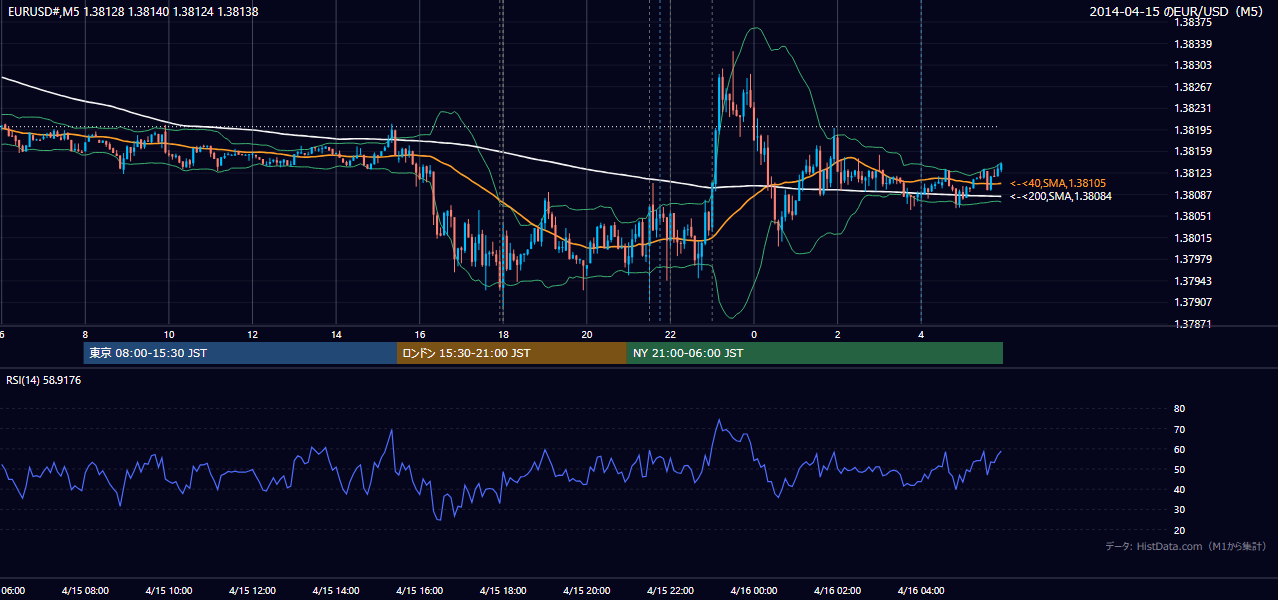Click the 1.38303 price axis label
1278x600 pixels.
(x=1192, y=65)
